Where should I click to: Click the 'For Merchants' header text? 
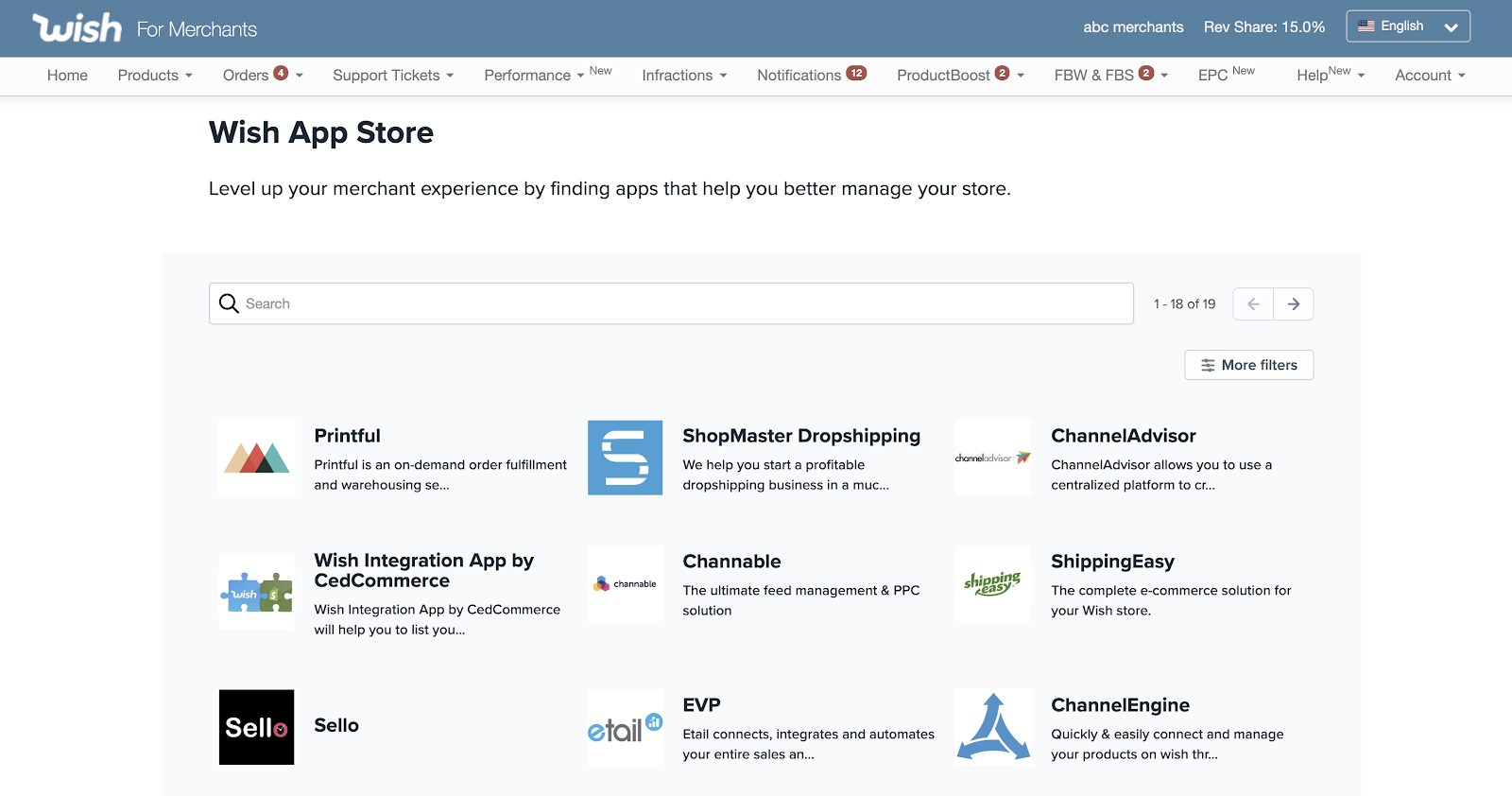click(x=197, y=29)
